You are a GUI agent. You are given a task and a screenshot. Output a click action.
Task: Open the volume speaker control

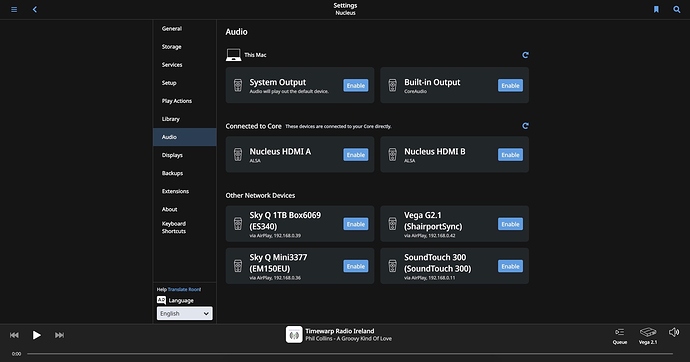674,332
